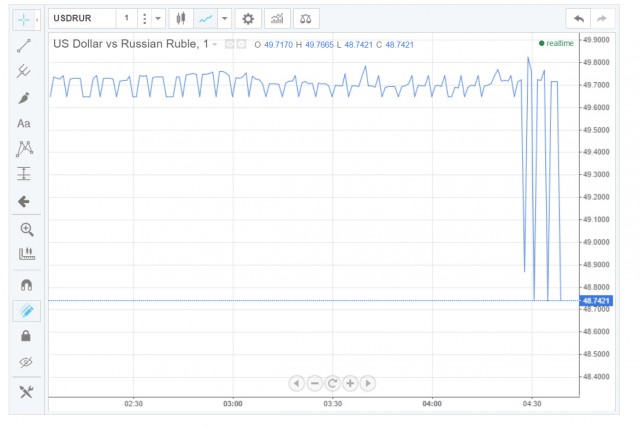640x429 pixels.
Task: Click the 49.9000 price axis label
Action: point(596,40)
